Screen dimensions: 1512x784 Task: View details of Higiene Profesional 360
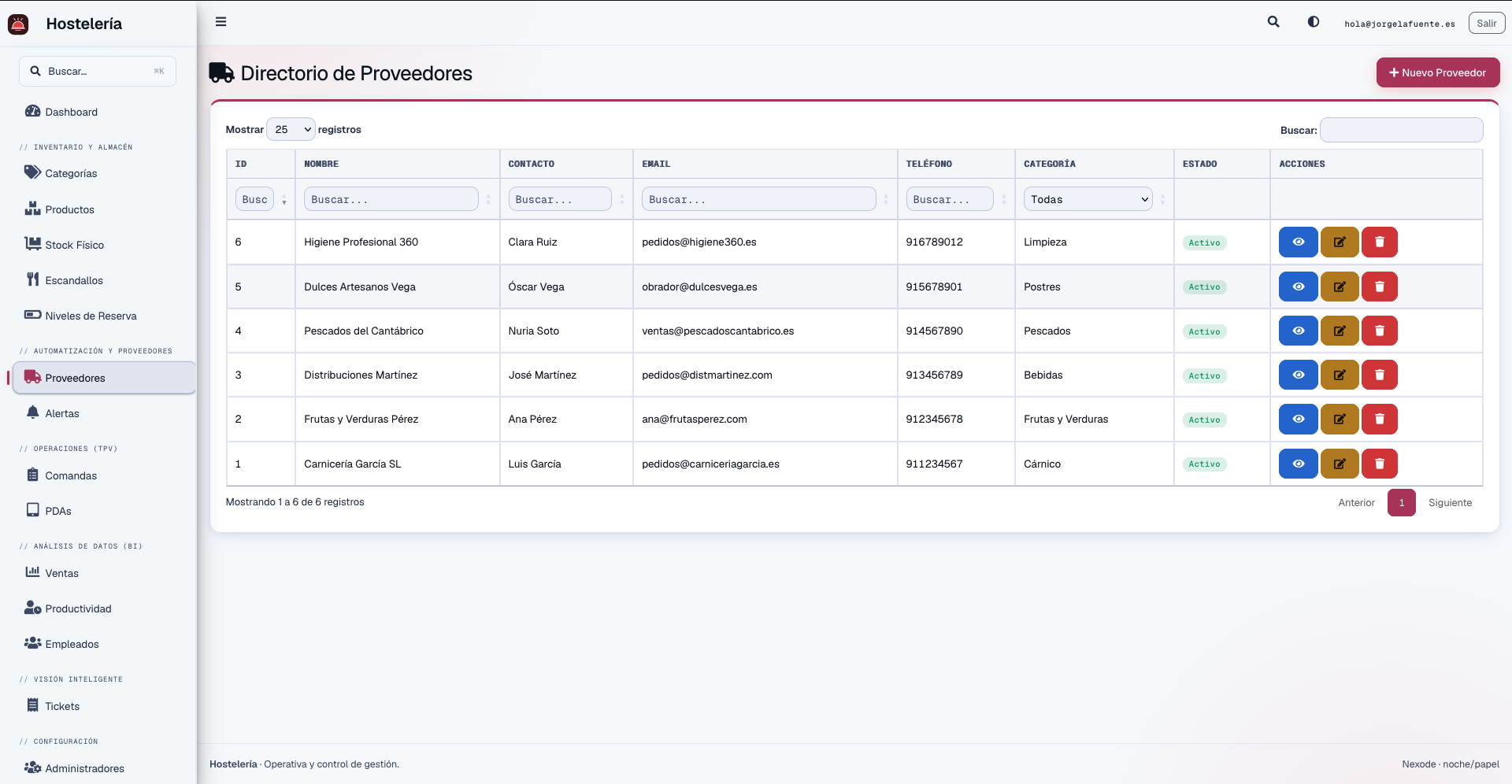[1299, 242]
